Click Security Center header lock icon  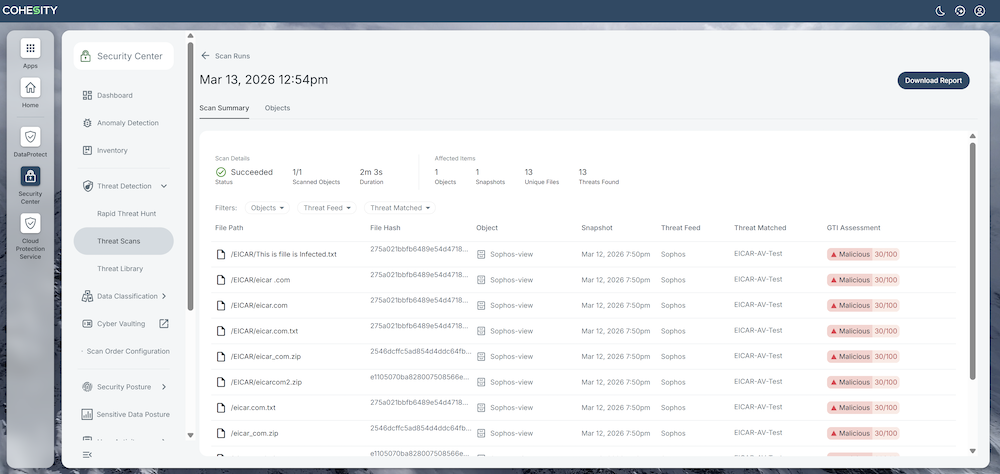85,56
